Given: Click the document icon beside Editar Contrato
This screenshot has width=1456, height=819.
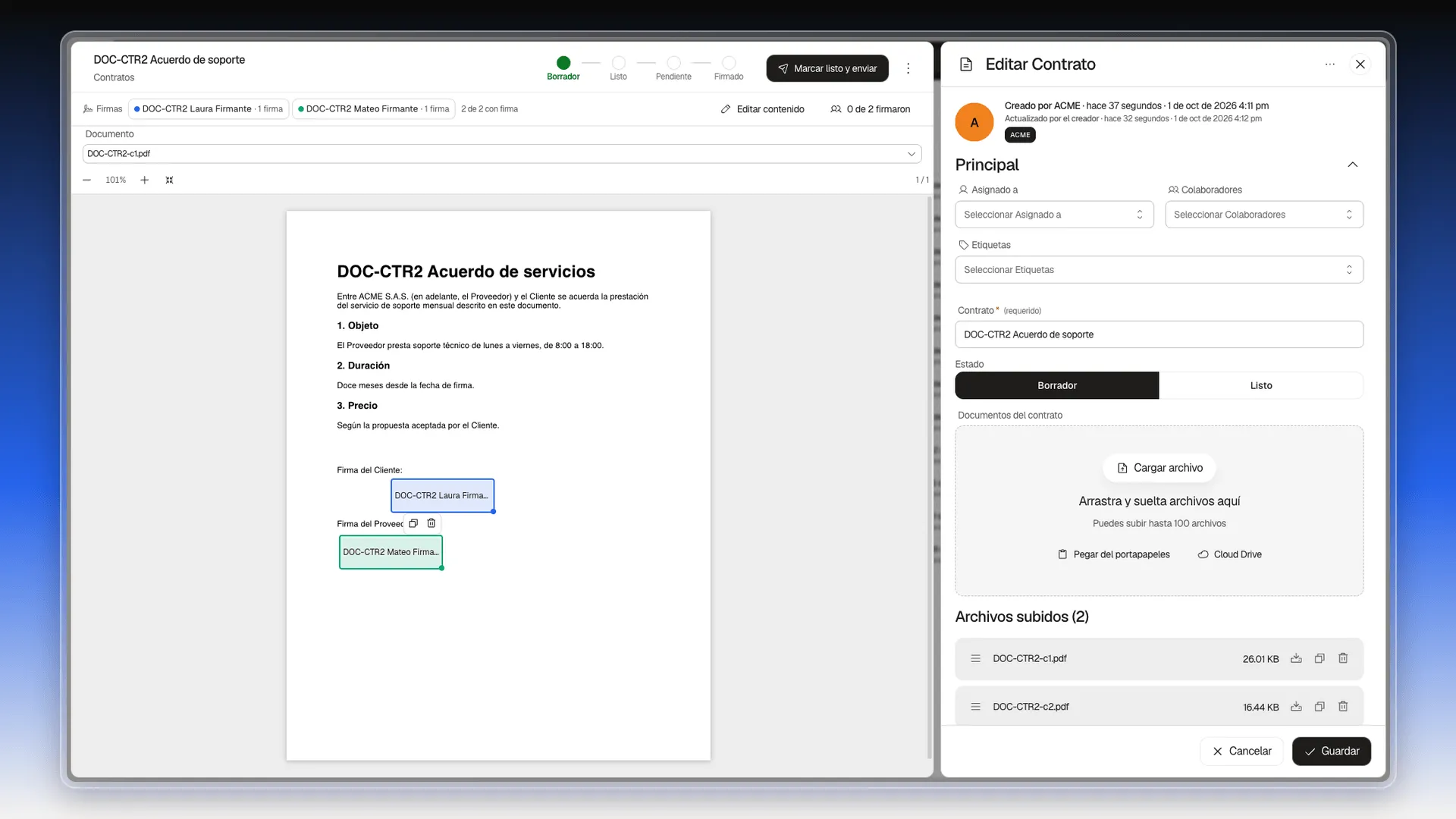Looking at the screenshot, I should pos(966,64).
